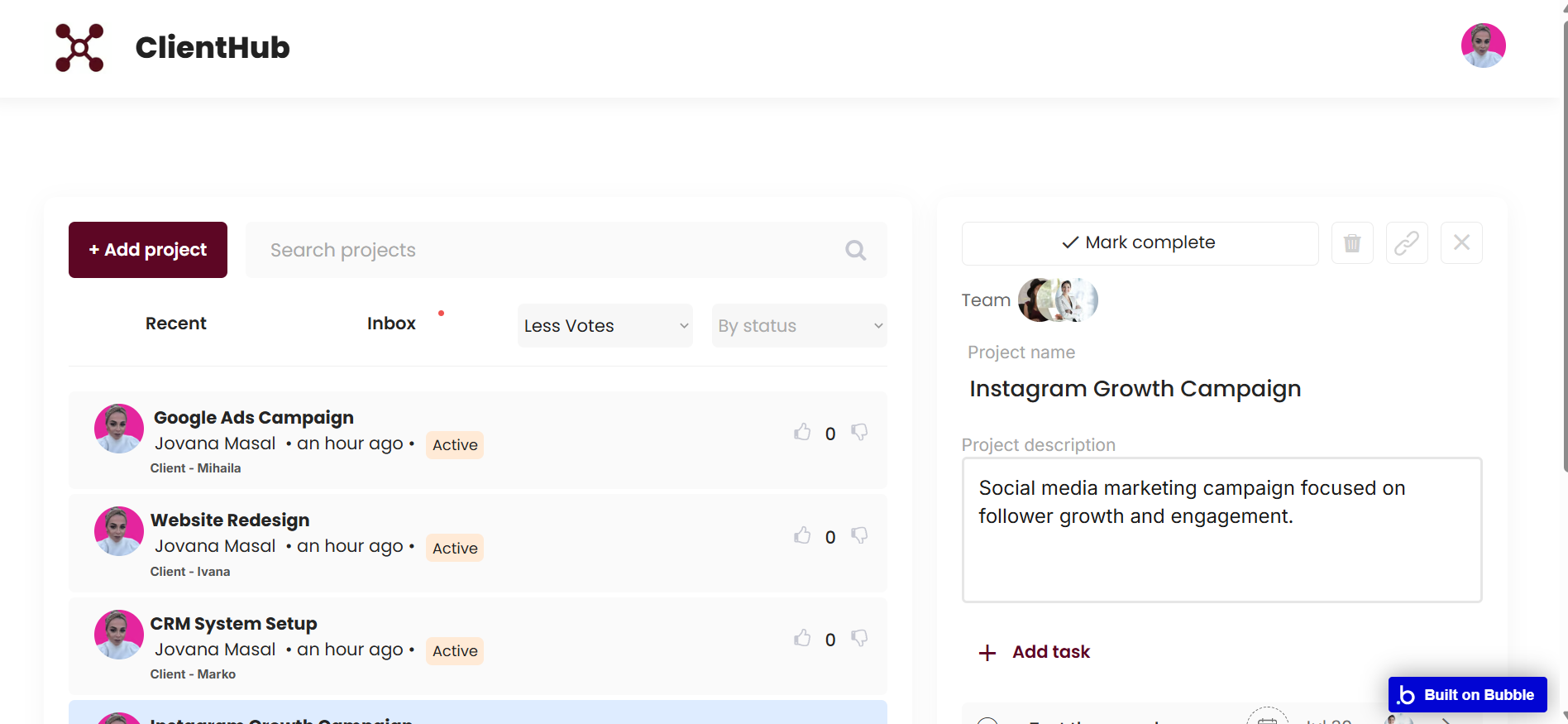Open the Less Votes sorting dropdown
The height and width of the screenshot is (724, 1568).
[x=605, y=325]
